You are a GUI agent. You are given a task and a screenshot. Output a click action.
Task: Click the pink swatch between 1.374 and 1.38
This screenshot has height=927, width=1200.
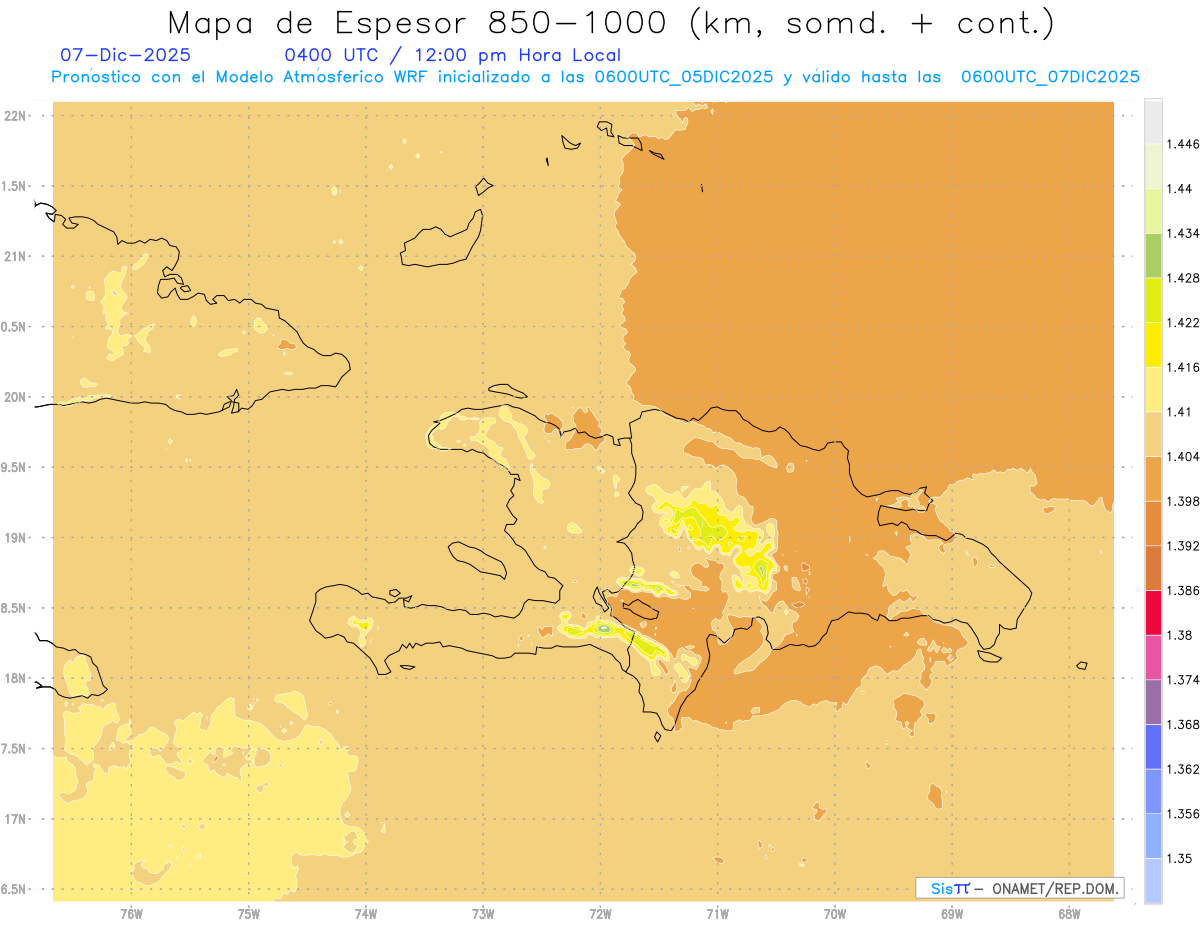point(1153,657)
